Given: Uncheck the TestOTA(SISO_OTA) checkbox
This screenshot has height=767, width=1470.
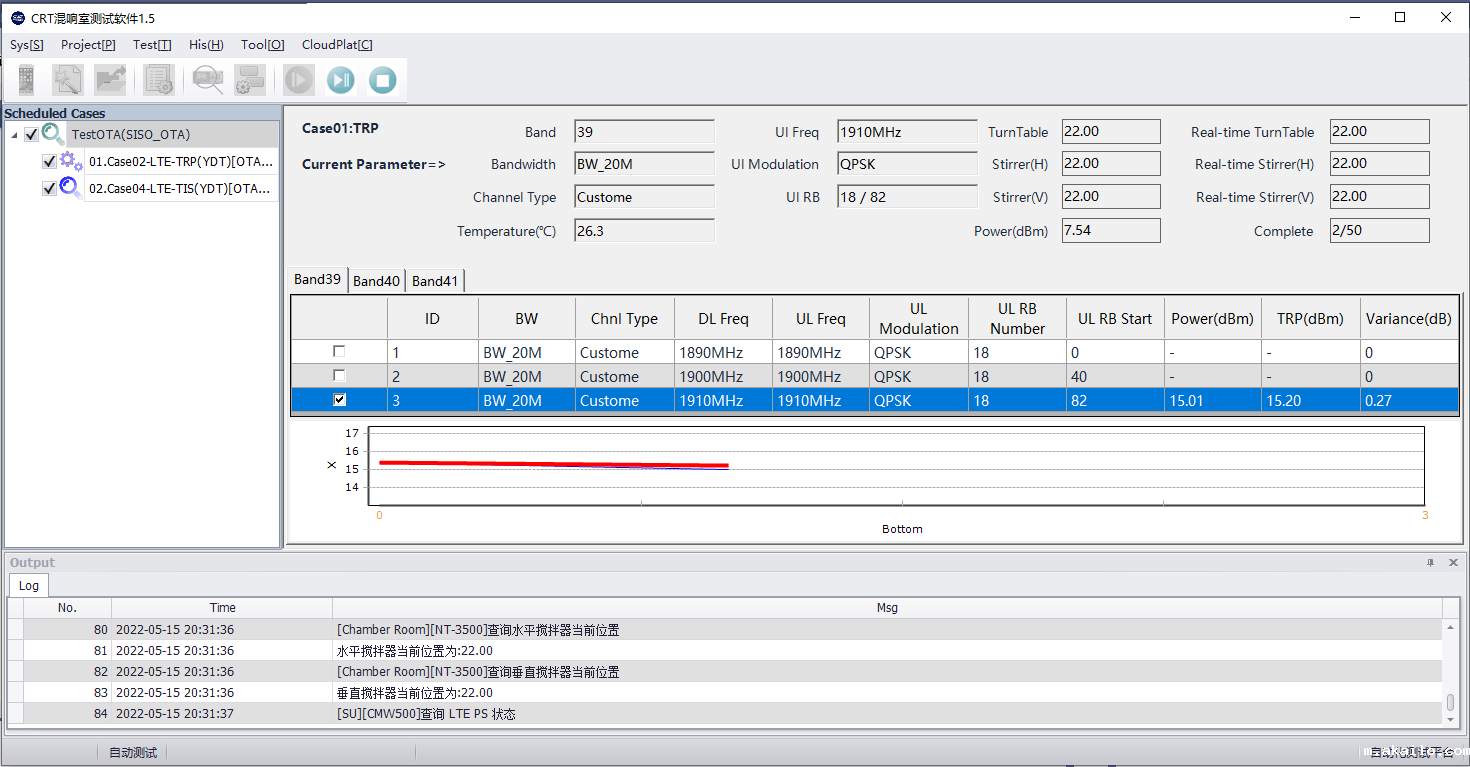Looking at the screenshot, I should (32, 135).
